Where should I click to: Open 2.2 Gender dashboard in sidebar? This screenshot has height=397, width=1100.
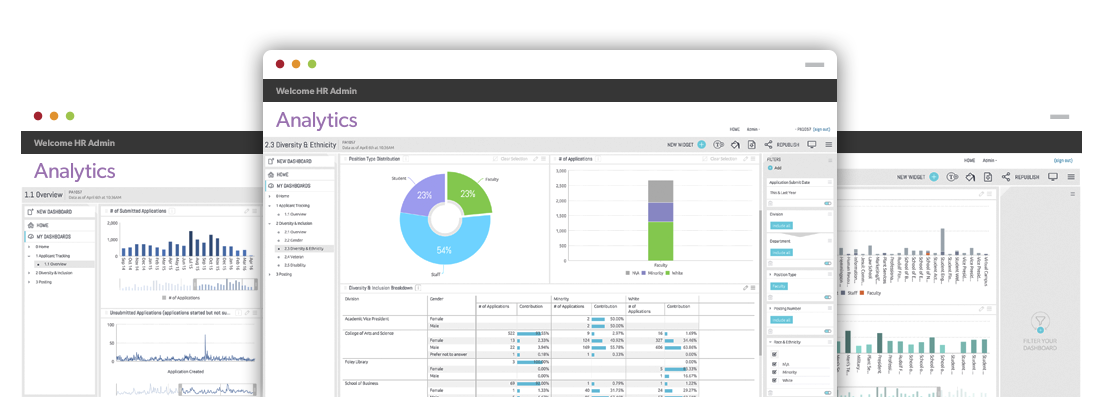click(294, 240)
